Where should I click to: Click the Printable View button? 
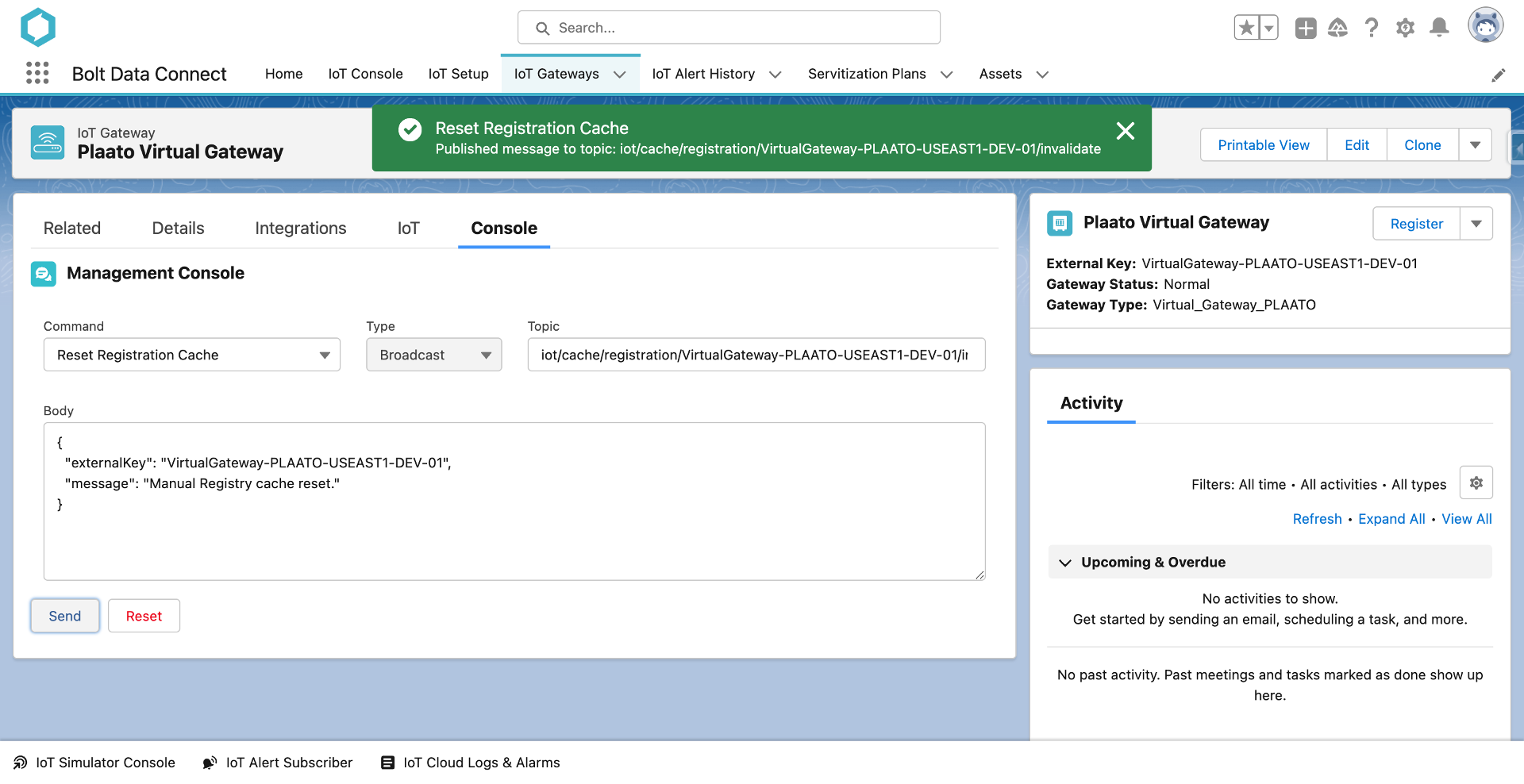(x=1264, y=145)
